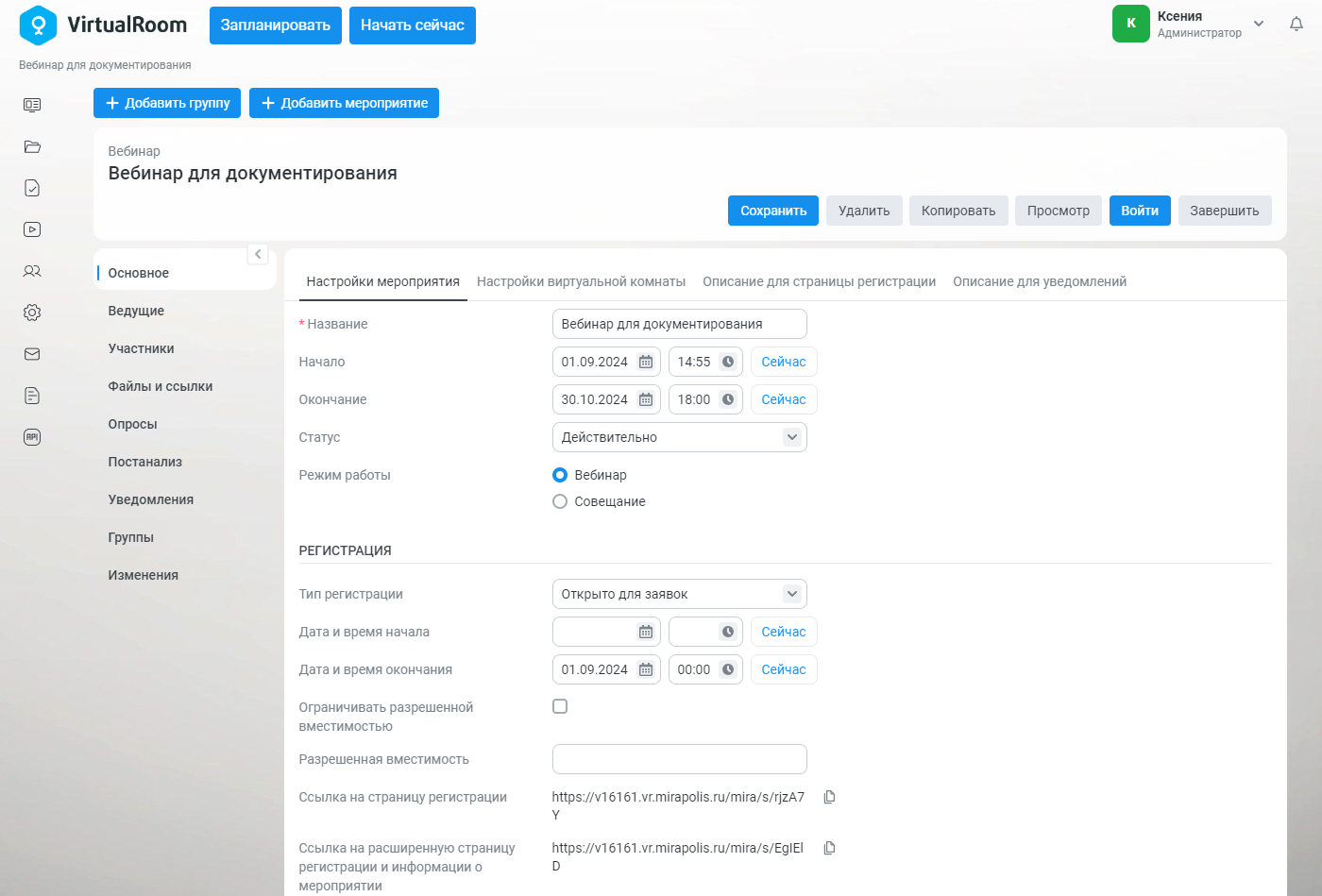Image resolution: width=1322 pixels, height=896 pixels.
Task: Click the Разрешенная вместимость input field
Action: pyautogui.click(x=680, y=759)
